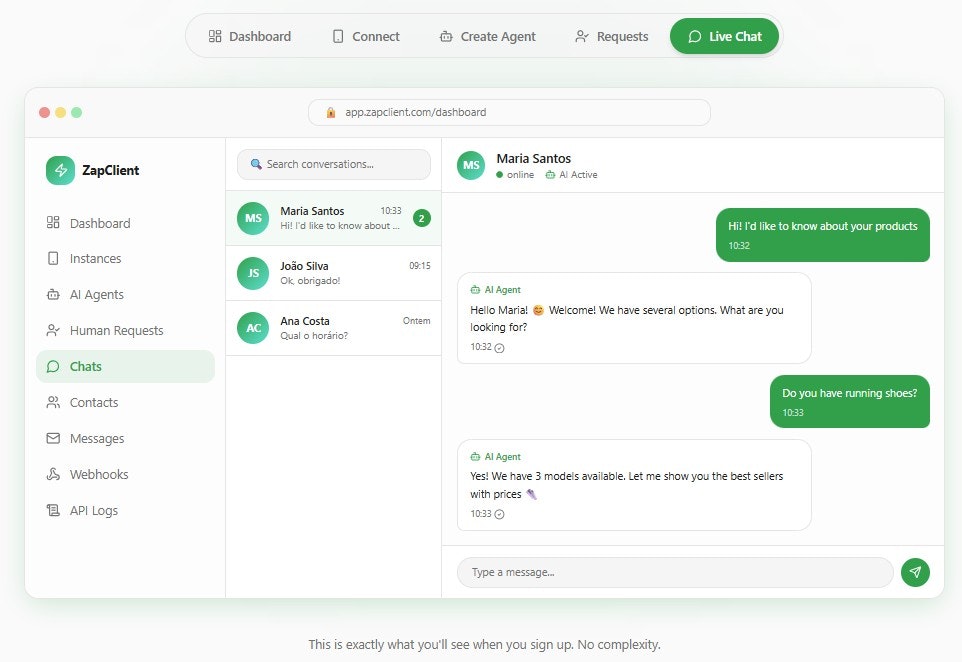Click the Type a message input field
The height and width of the screenshot is (662, 962).
click(675, 572)
